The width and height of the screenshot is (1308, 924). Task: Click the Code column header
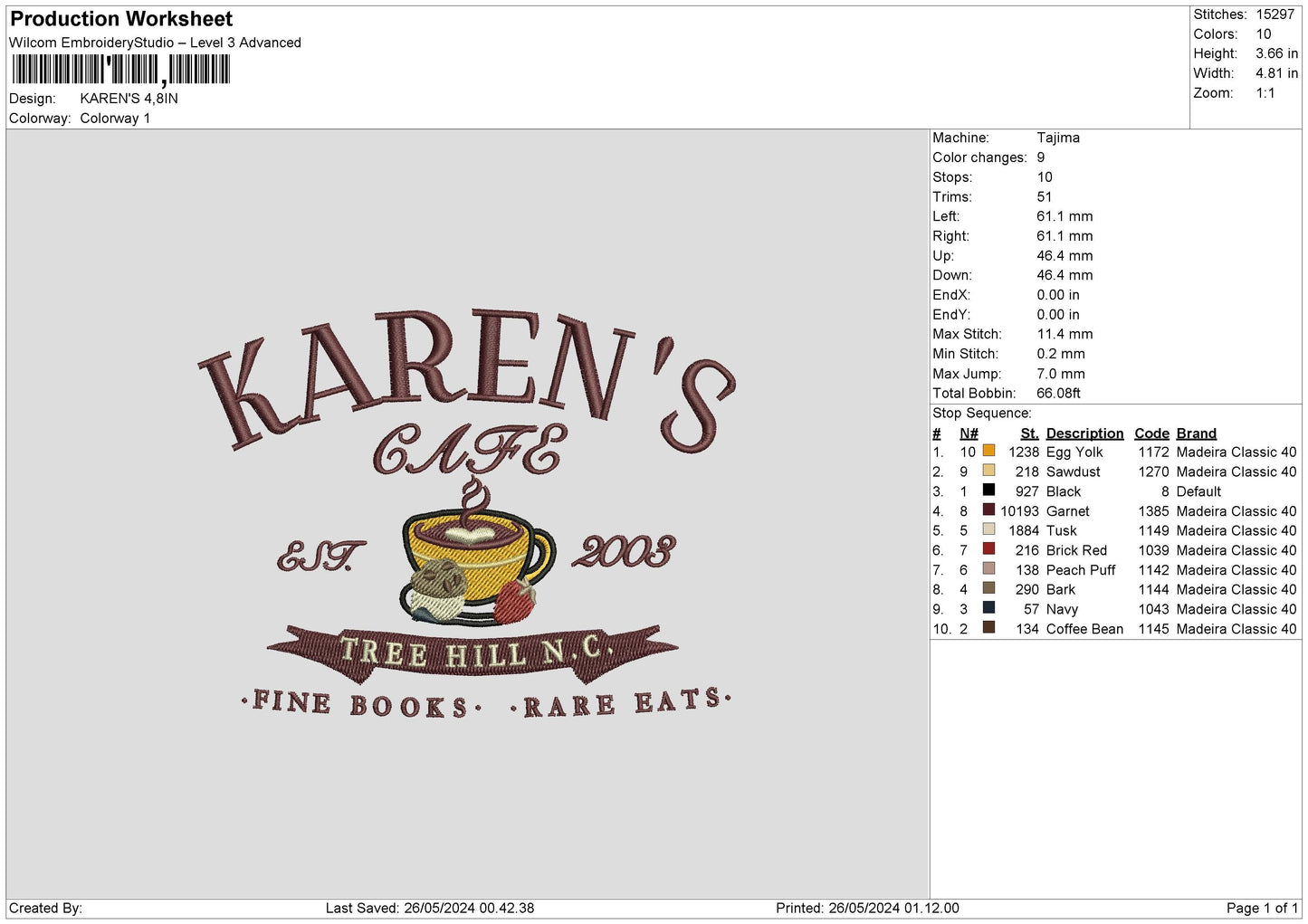pos(1151,433)
